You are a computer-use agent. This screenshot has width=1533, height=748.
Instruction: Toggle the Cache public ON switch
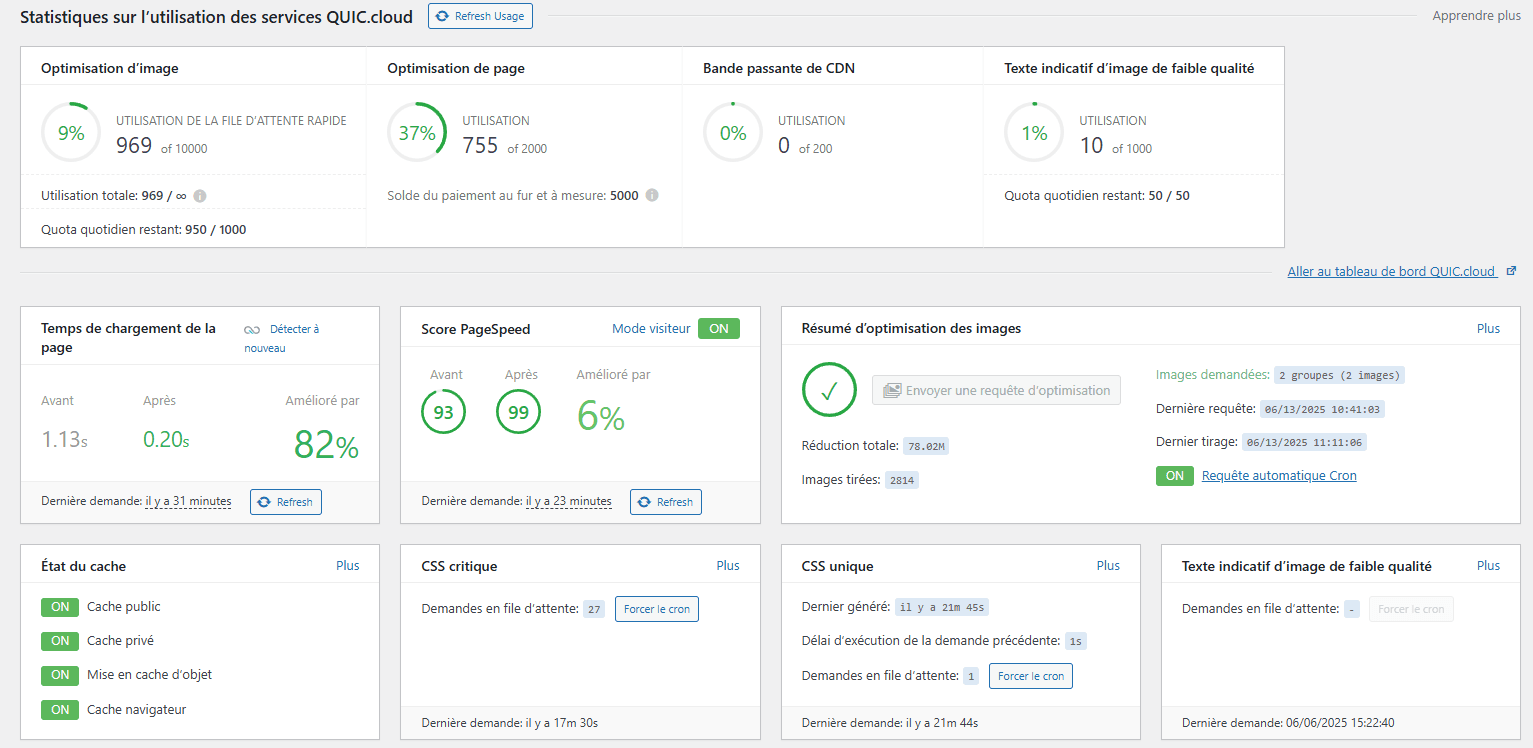click(x=60, y=607)
